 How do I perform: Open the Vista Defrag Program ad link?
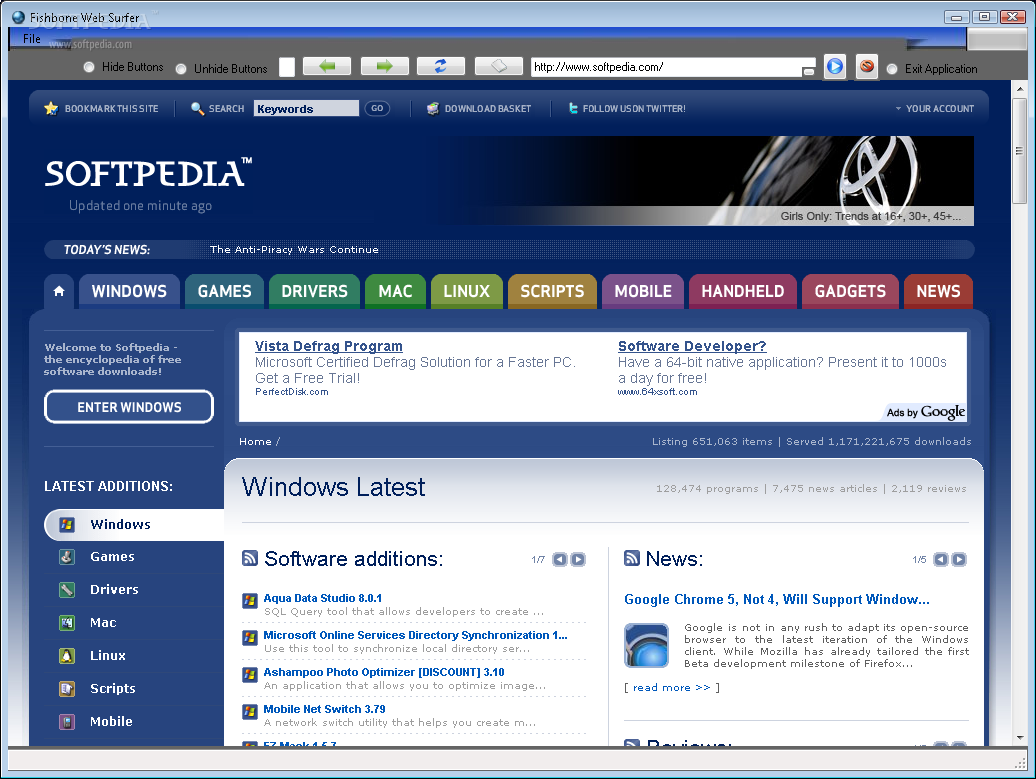tap(328, 346)
